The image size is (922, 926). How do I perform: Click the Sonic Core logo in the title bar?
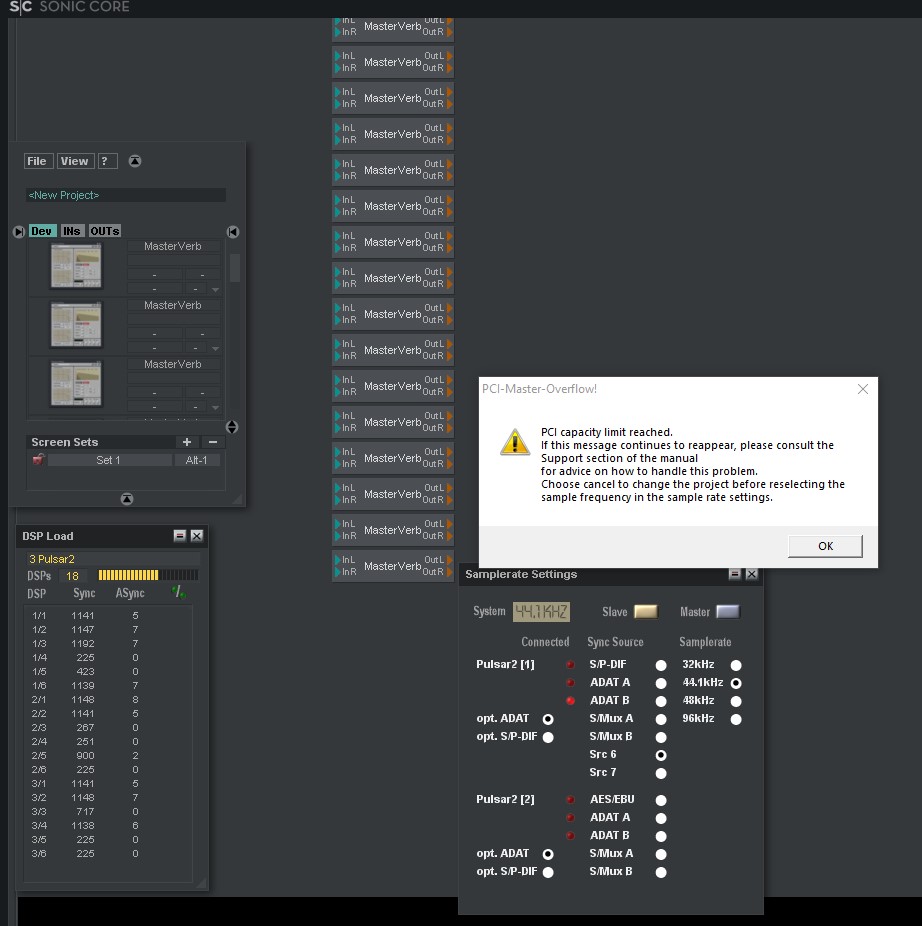pos(70,7)
